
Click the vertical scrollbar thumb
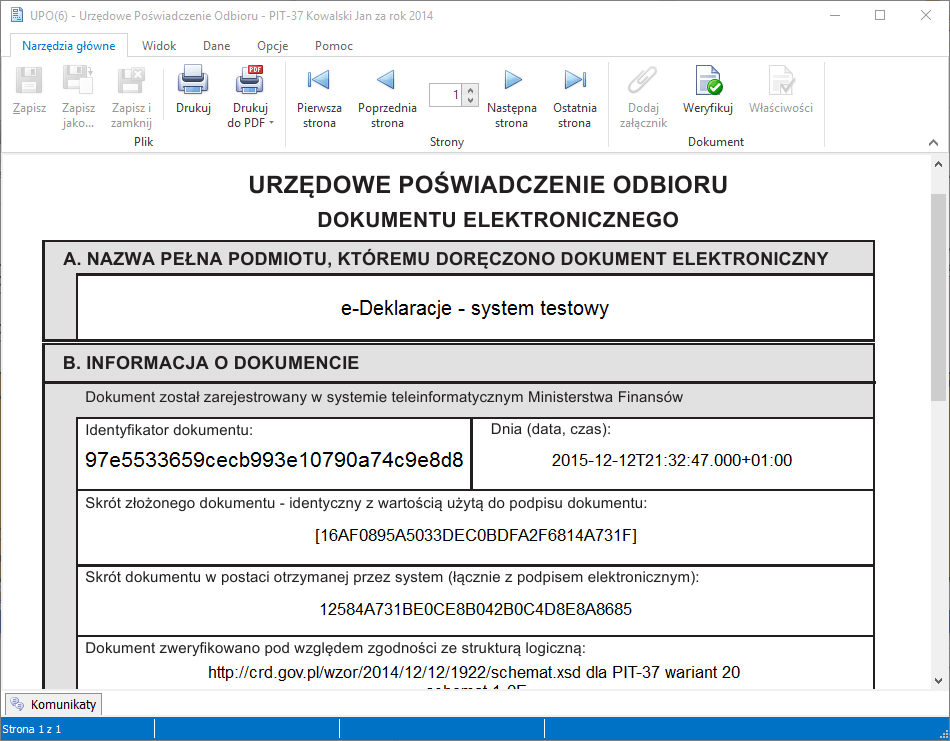click(938, 297)
